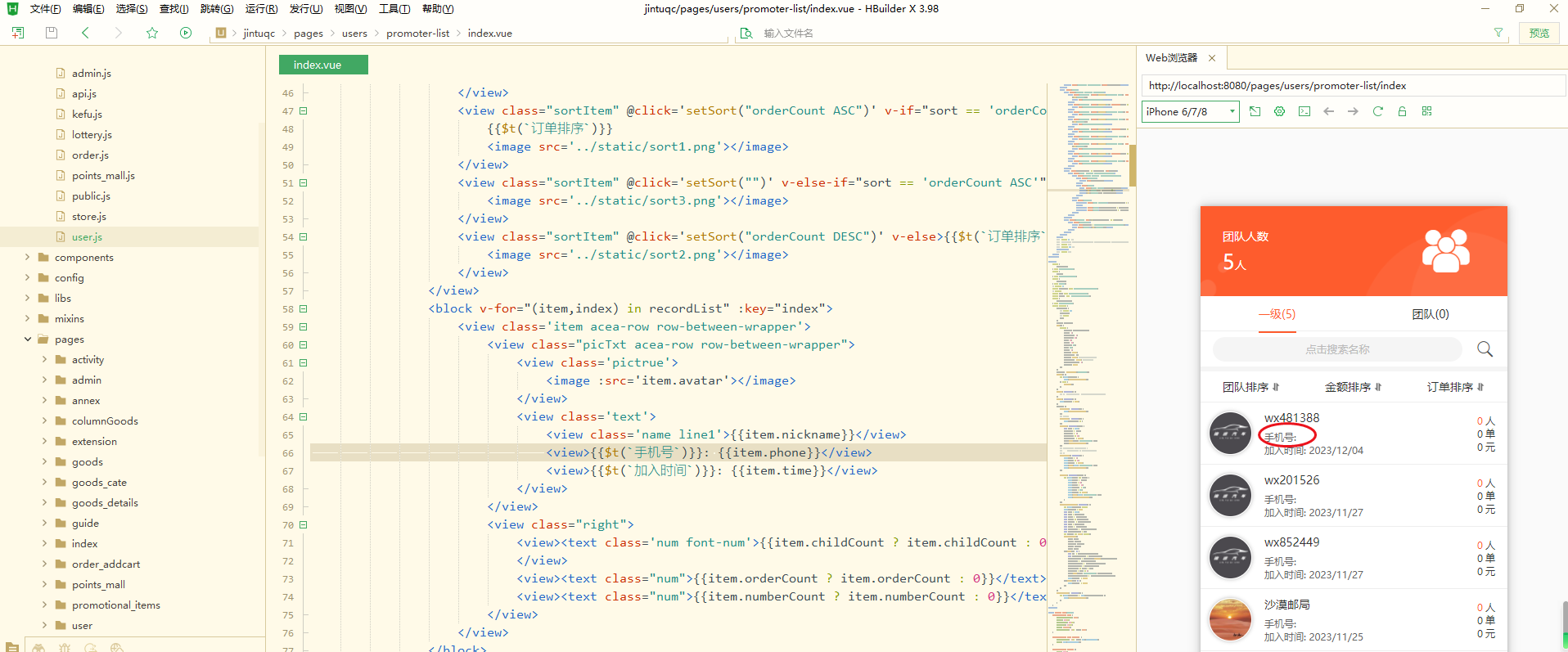
Task: Click the search magnifier in the preview page
Action: pyautogui.click(x=1485, y=349)
